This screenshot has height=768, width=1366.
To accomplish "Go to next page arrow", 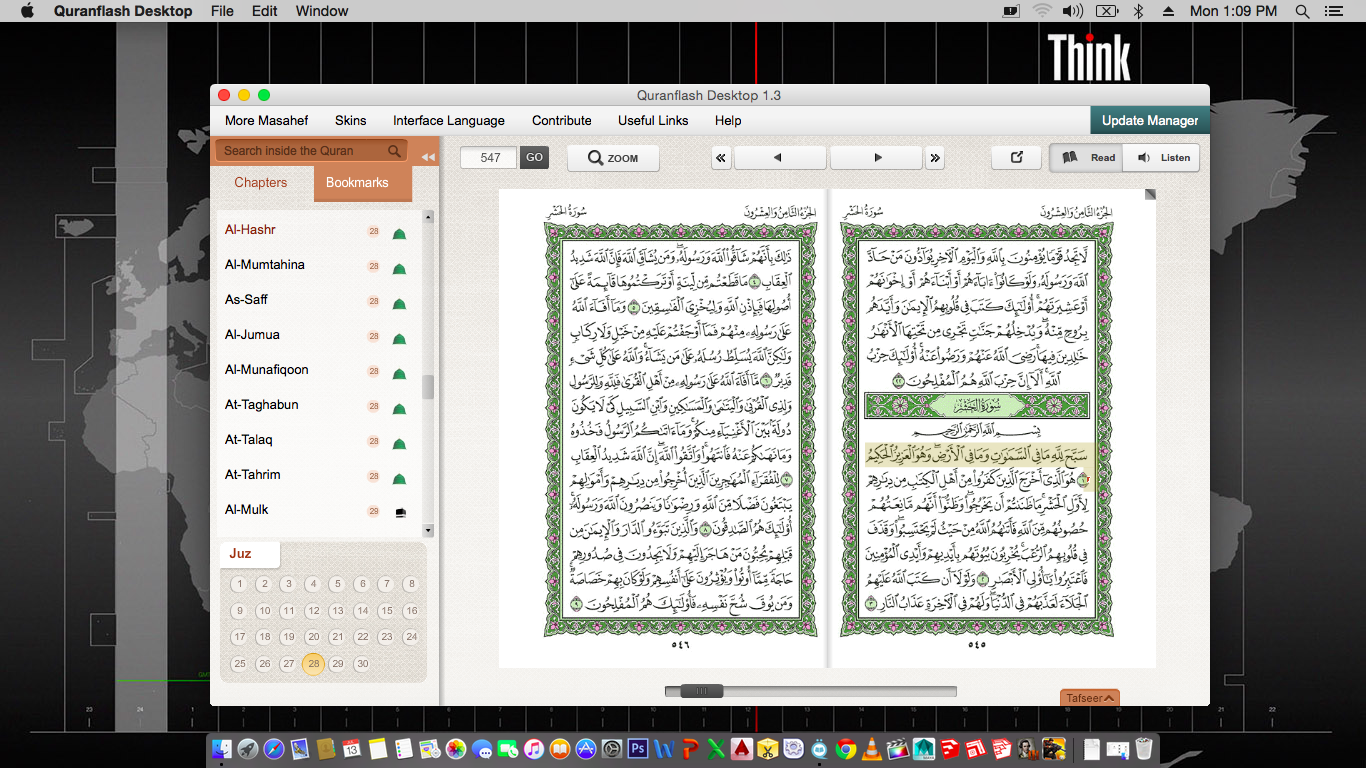I will (876, 158).
